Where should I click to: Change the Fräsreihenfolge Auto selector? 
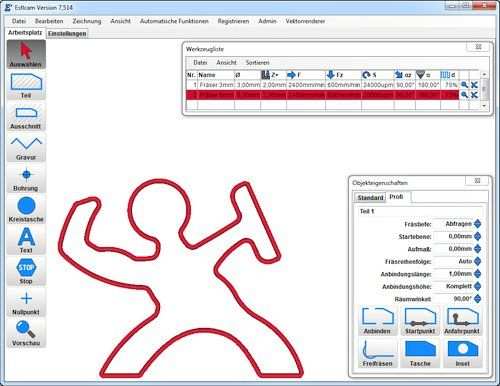(x=477, y=261)
